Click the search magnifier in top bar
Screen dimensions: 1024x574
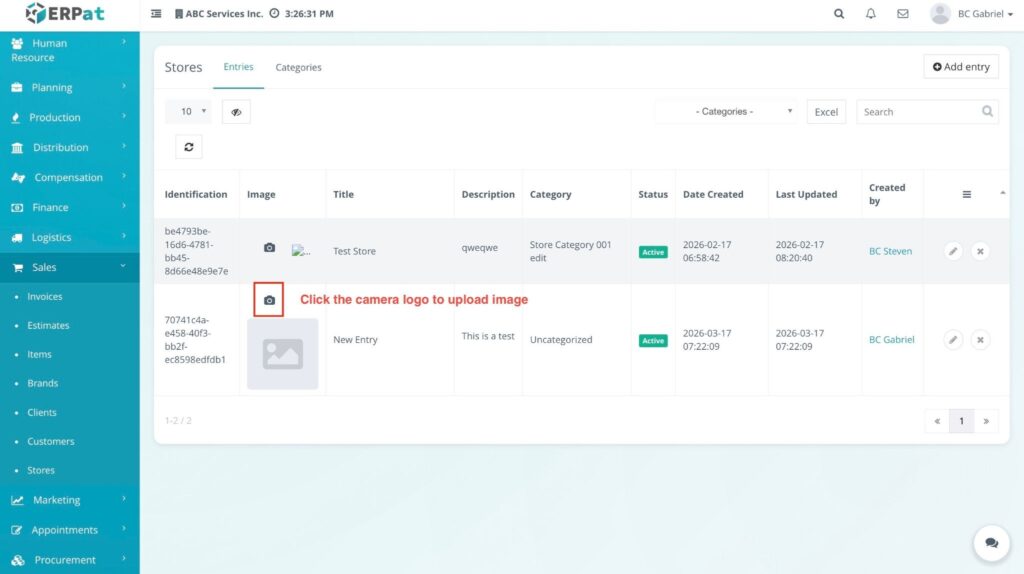pyautogui.click(x=838, y=14)
